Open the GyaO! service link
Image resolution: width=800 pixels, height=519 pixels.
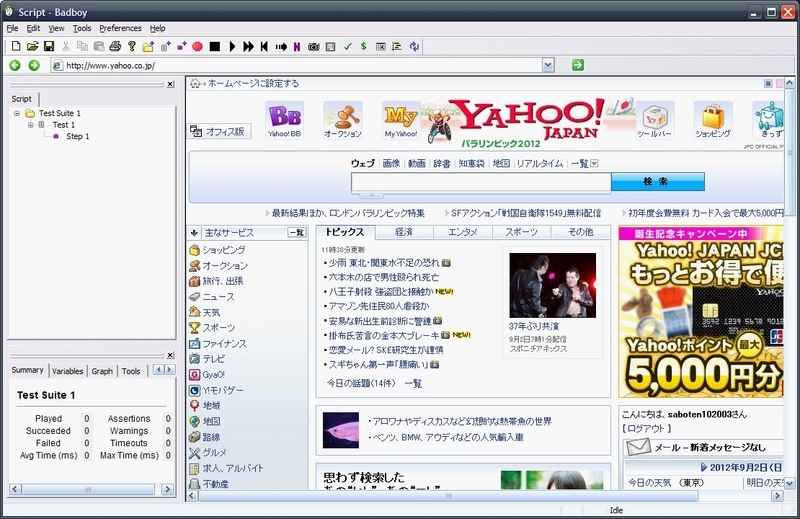coord(213,375)
